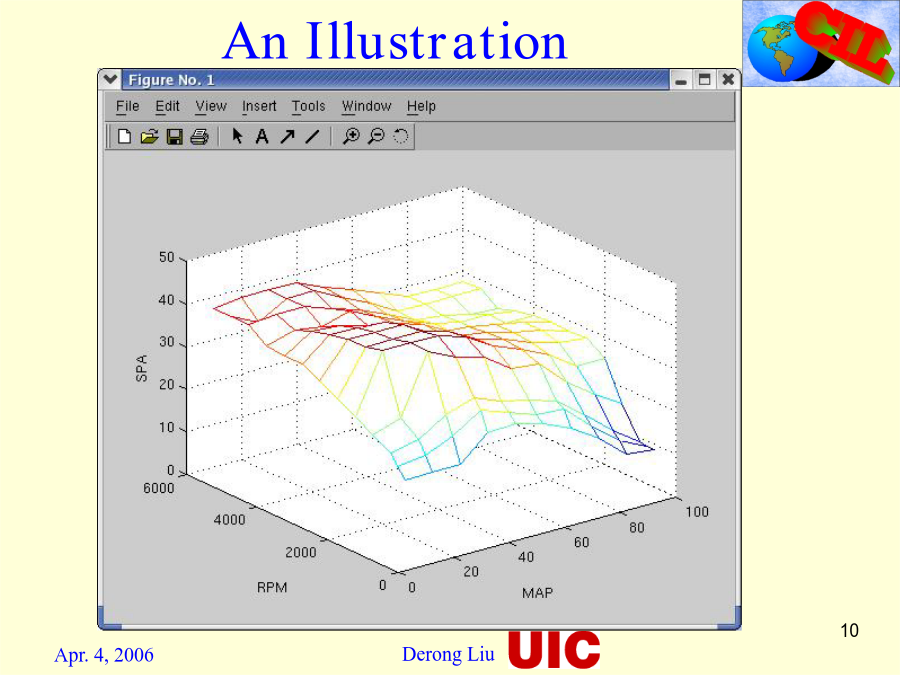Click the 6000 tick label on RPM axis
The width and height of the screenshot is (900, 675).
[158, 488]
